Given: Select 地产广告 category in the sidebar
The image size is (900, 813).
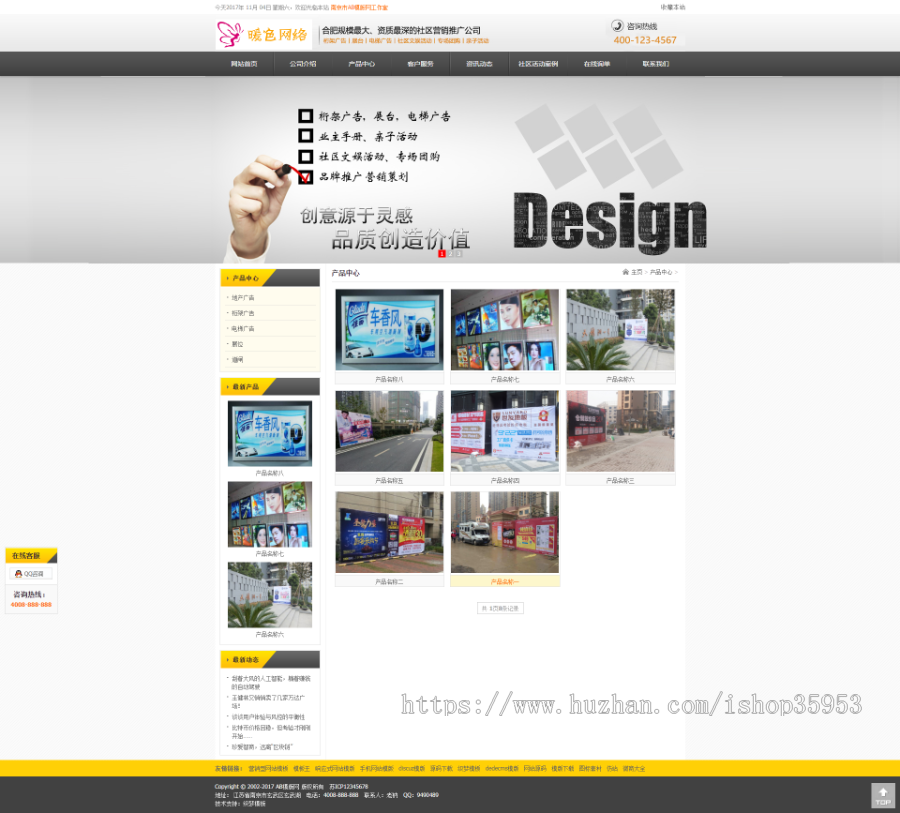Looking at the screenshot, I should [243, 298].
